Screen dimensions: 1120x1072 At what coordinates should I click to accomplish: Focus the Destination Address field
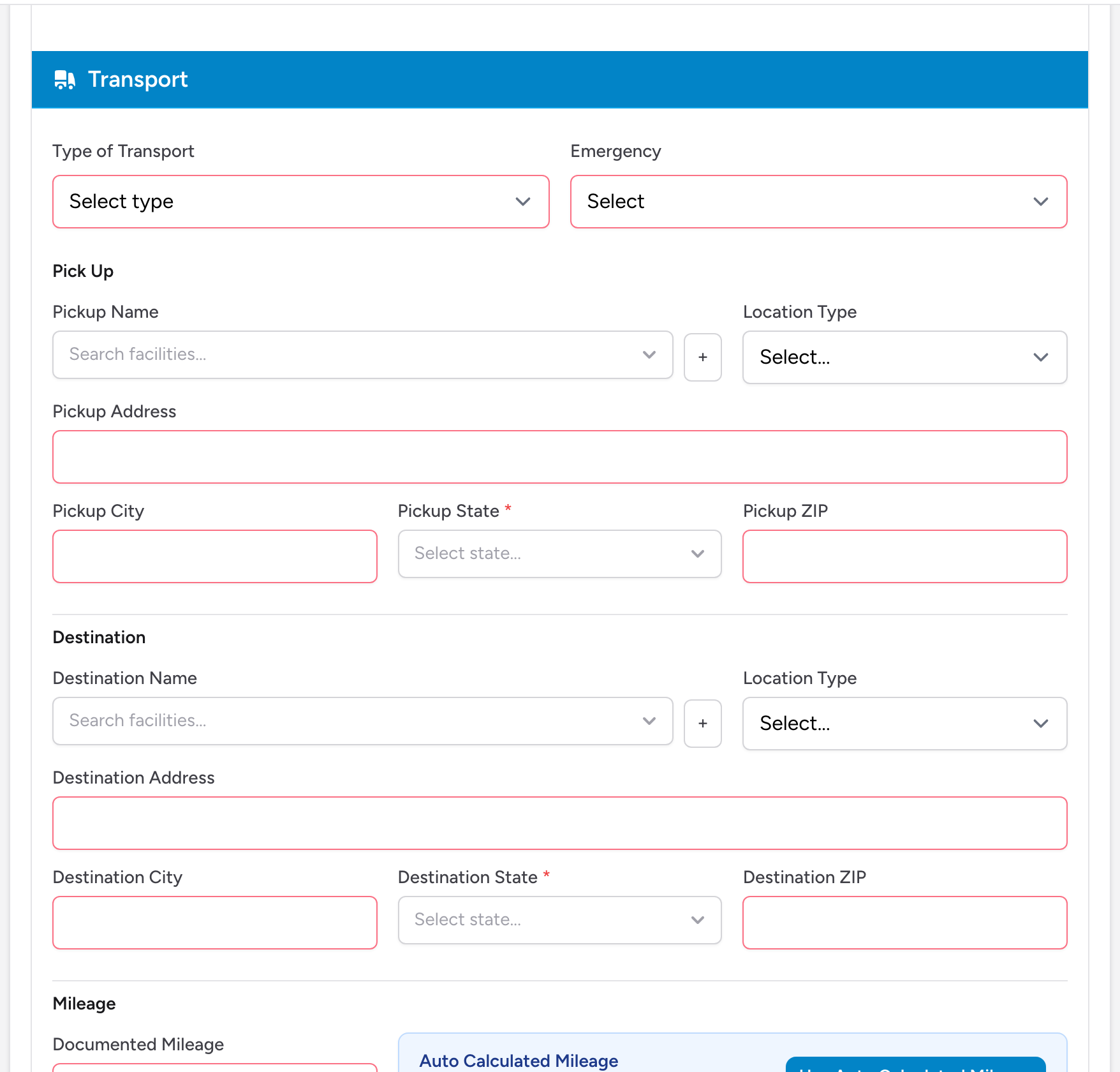(559, 823)
